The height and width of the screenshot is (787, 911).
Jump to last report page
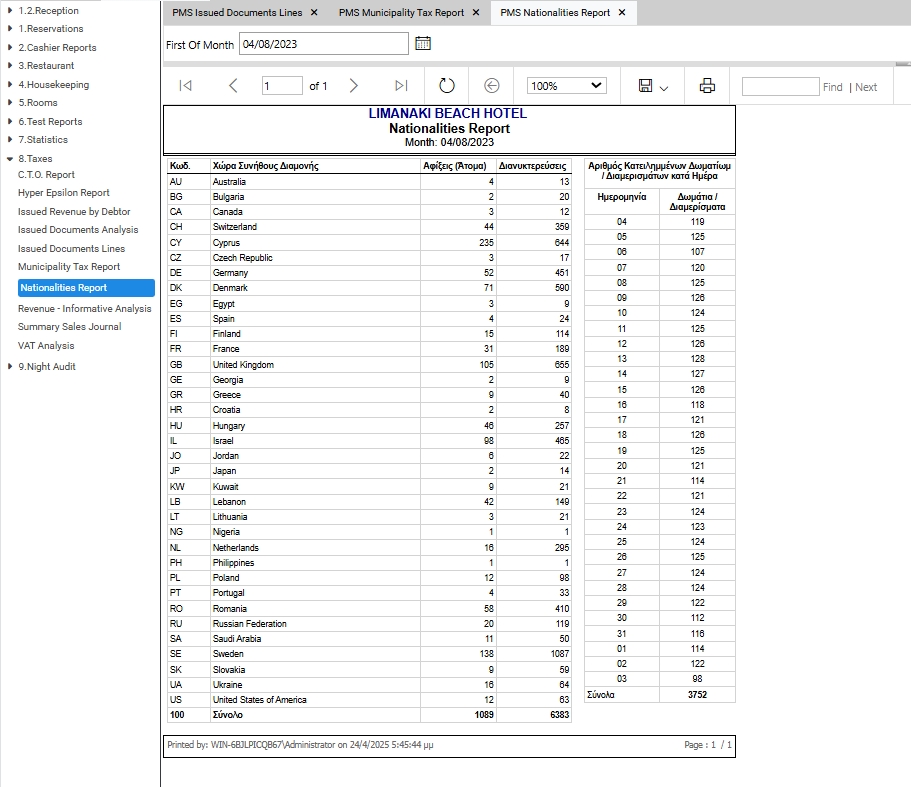(x=401, y=86)
